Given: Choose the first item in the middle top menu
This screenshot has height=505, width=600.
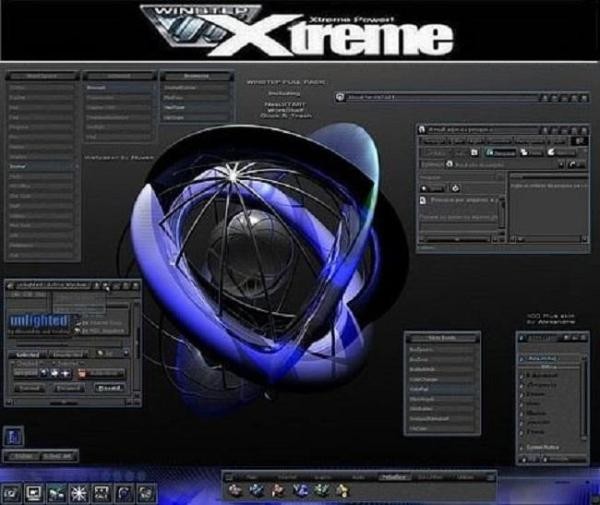Looking at the screenshot, I should pos(119,88).
